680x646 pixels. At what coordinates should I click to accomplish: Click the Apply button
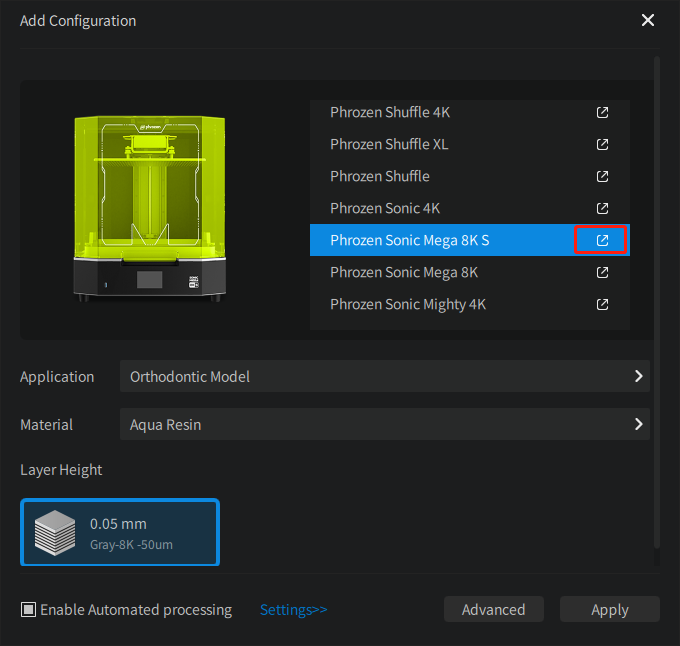pos(609,610)
